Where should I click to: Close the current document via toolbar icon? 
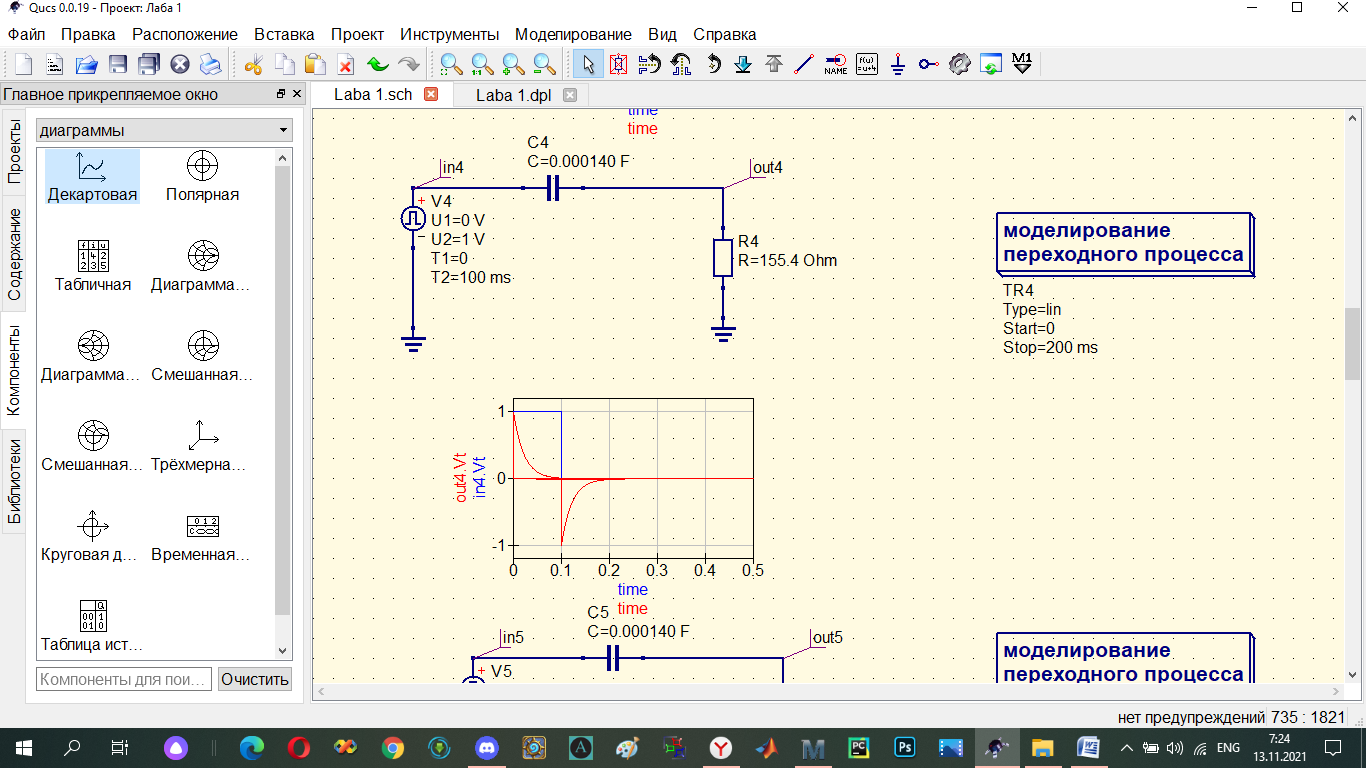pos(179,65)
